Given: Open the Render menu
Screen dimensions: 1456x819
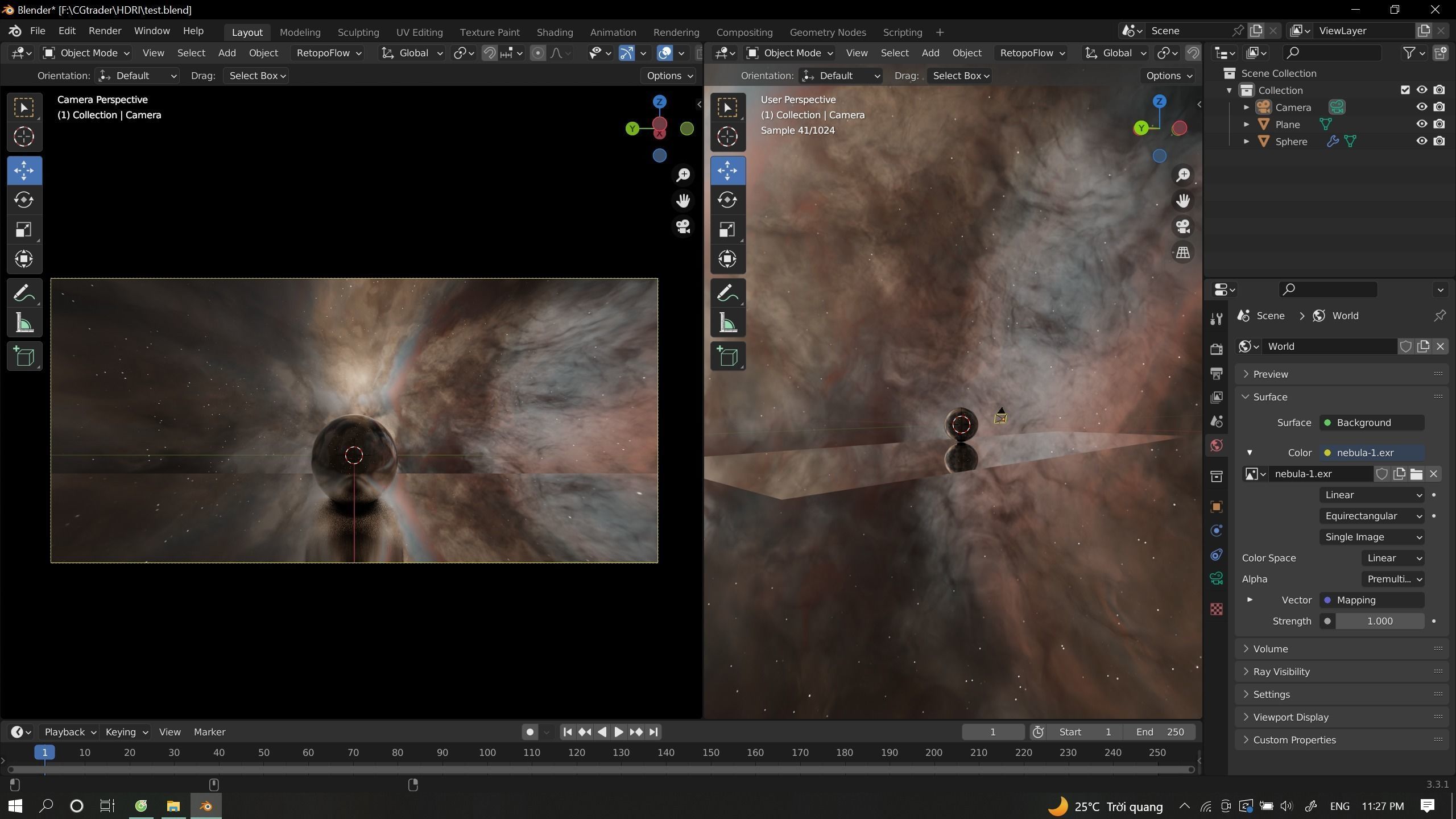Looking at the screenshot, I should 105,31.
